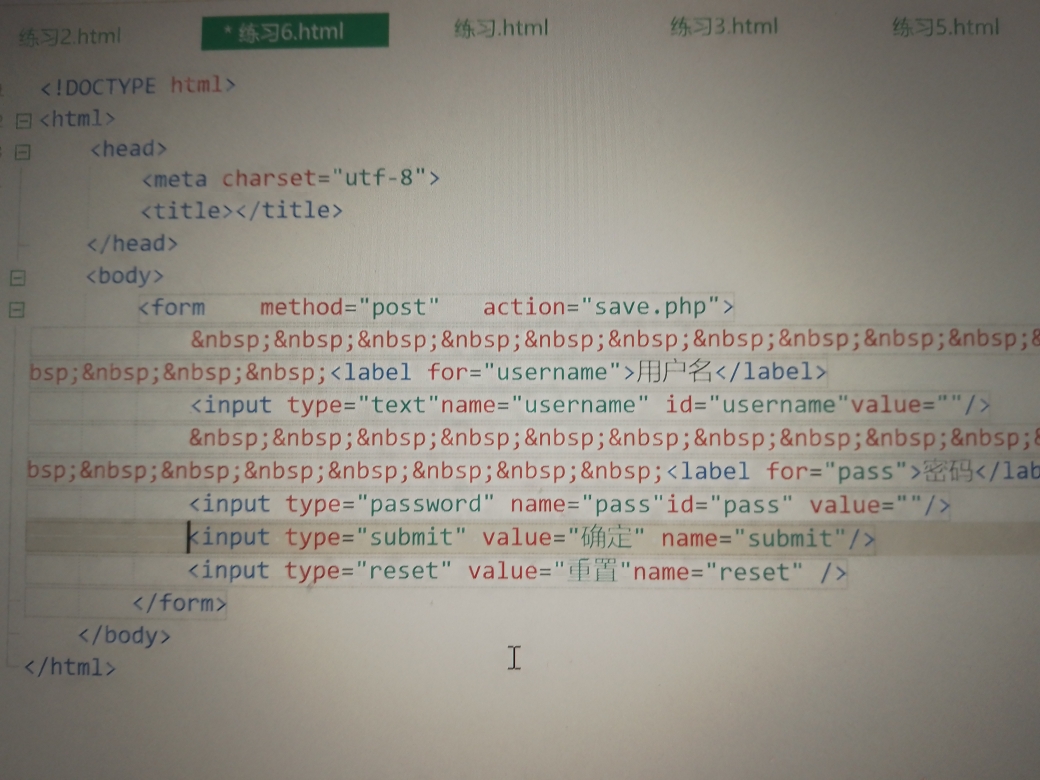Click the input type="submit" line
This screenshot has height=780, width=1040.
pyautogui.click(x=531, y=537)
